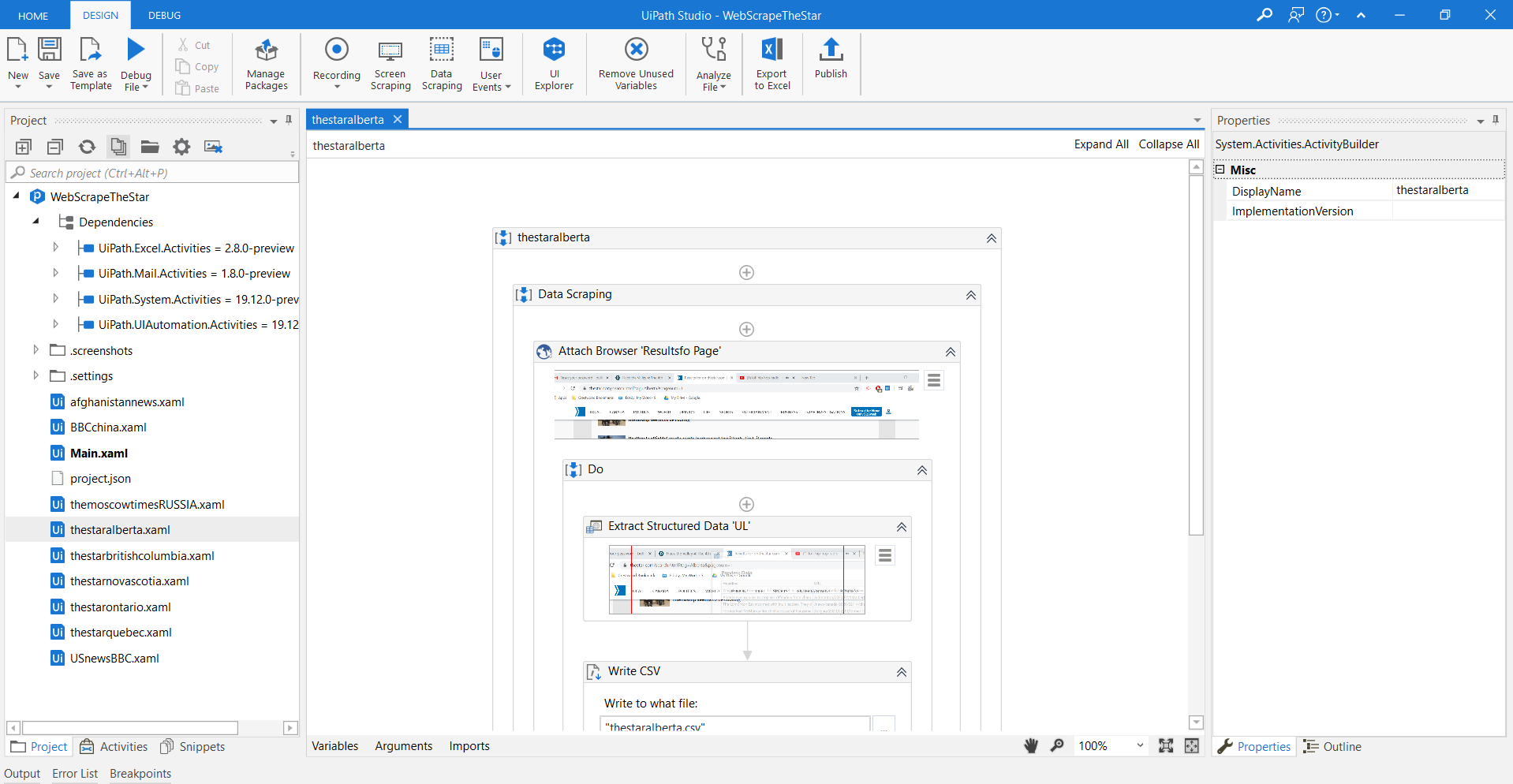Image resolution: width=1513 pixels, height=784 pixels.
Task: Collapse the ribbon with the up chevron
Action: [1361, 15]
